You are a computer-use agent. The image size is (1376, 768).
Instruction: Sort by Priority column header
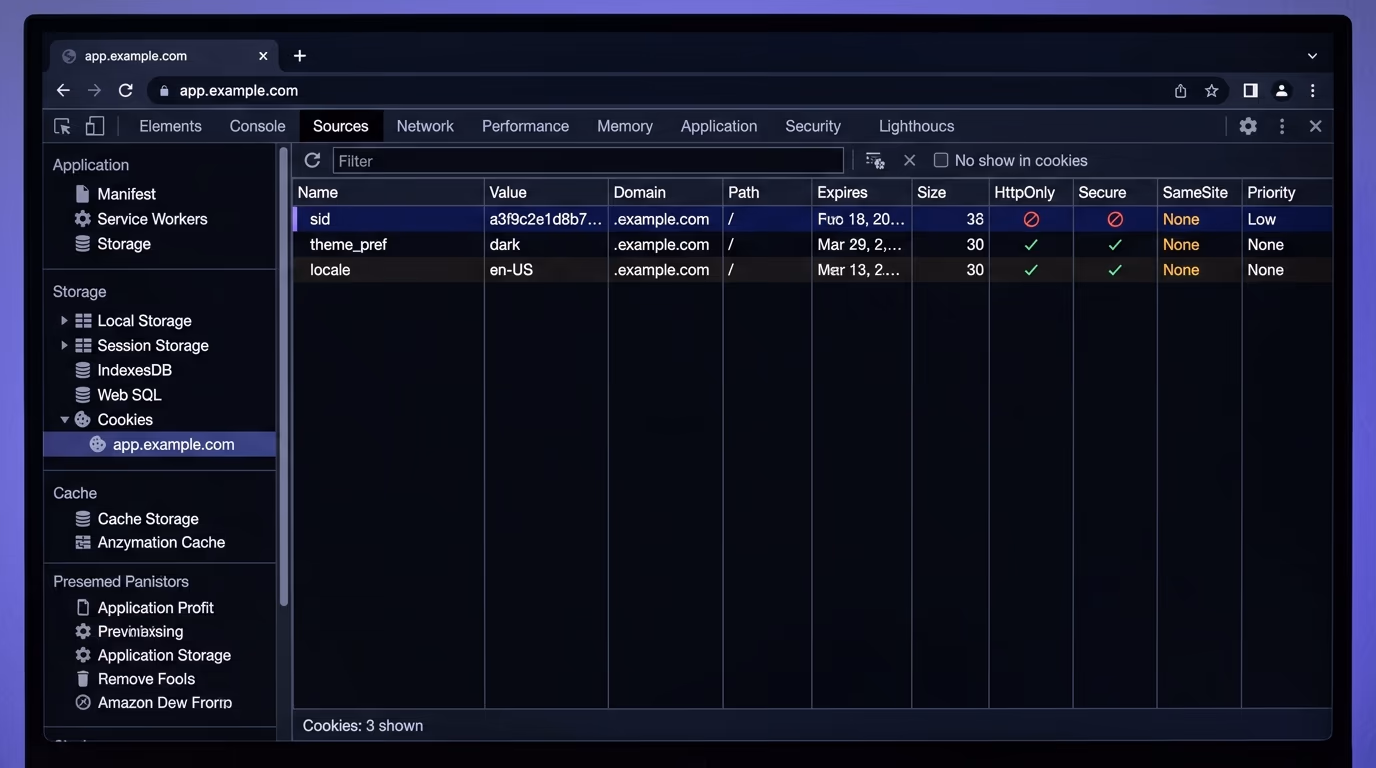1287,192
